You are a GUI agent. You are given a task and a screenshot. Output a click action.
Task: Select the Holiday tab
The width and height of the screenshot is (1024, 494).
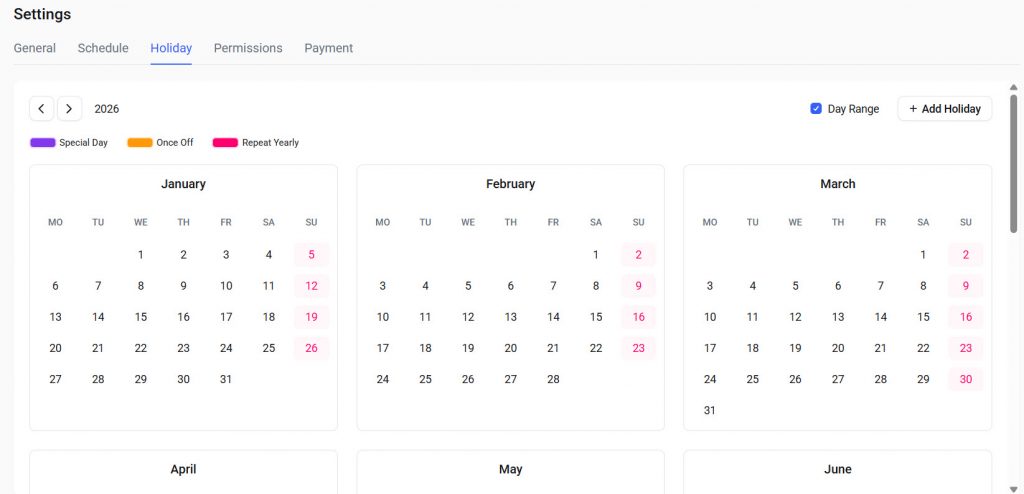click(x=171, y=48)
